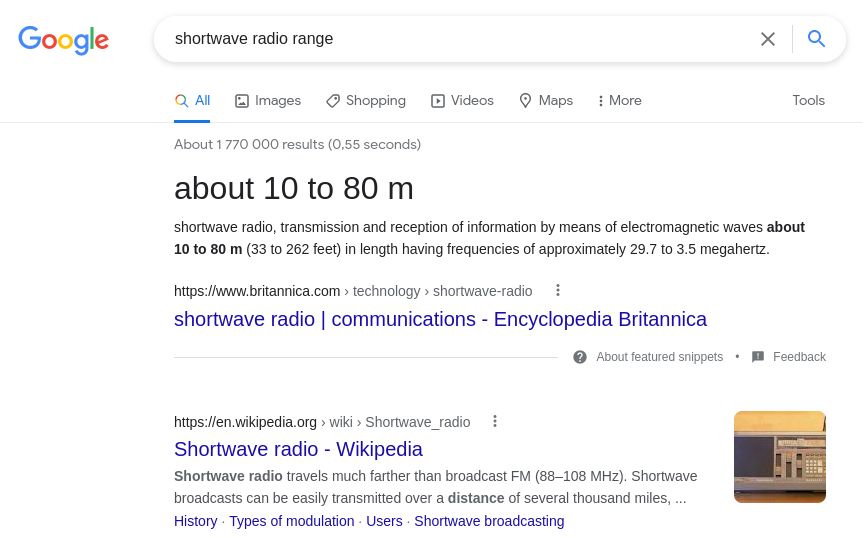Viewport: 863px width, 538px height.
Task: Open options menu for Britannica result
Action: point(558,290)
